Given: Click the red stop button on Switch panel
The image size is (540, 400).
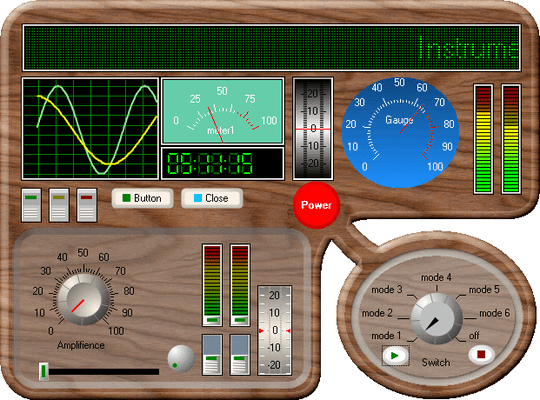Looking at the screenshot, I should (481, 354).
